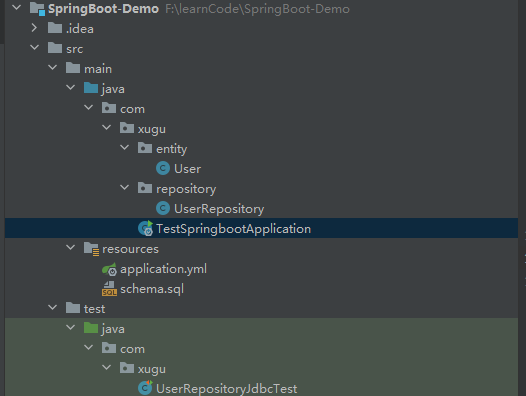Click the entity package icon

pos(145,148)
